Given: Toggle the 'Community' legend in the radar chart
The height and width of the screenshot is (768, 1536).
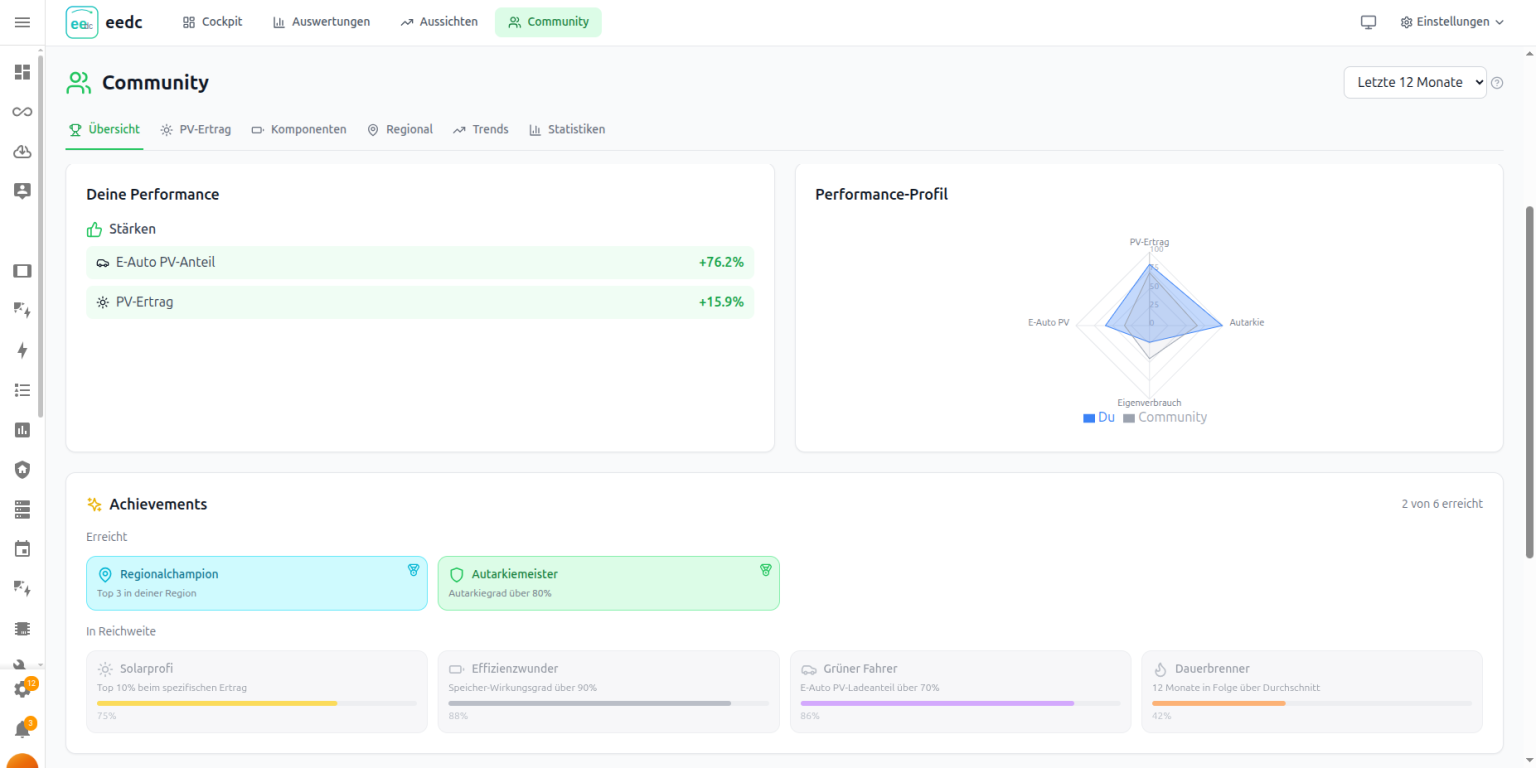Looking at the screenshot, I should [1164, 417].
